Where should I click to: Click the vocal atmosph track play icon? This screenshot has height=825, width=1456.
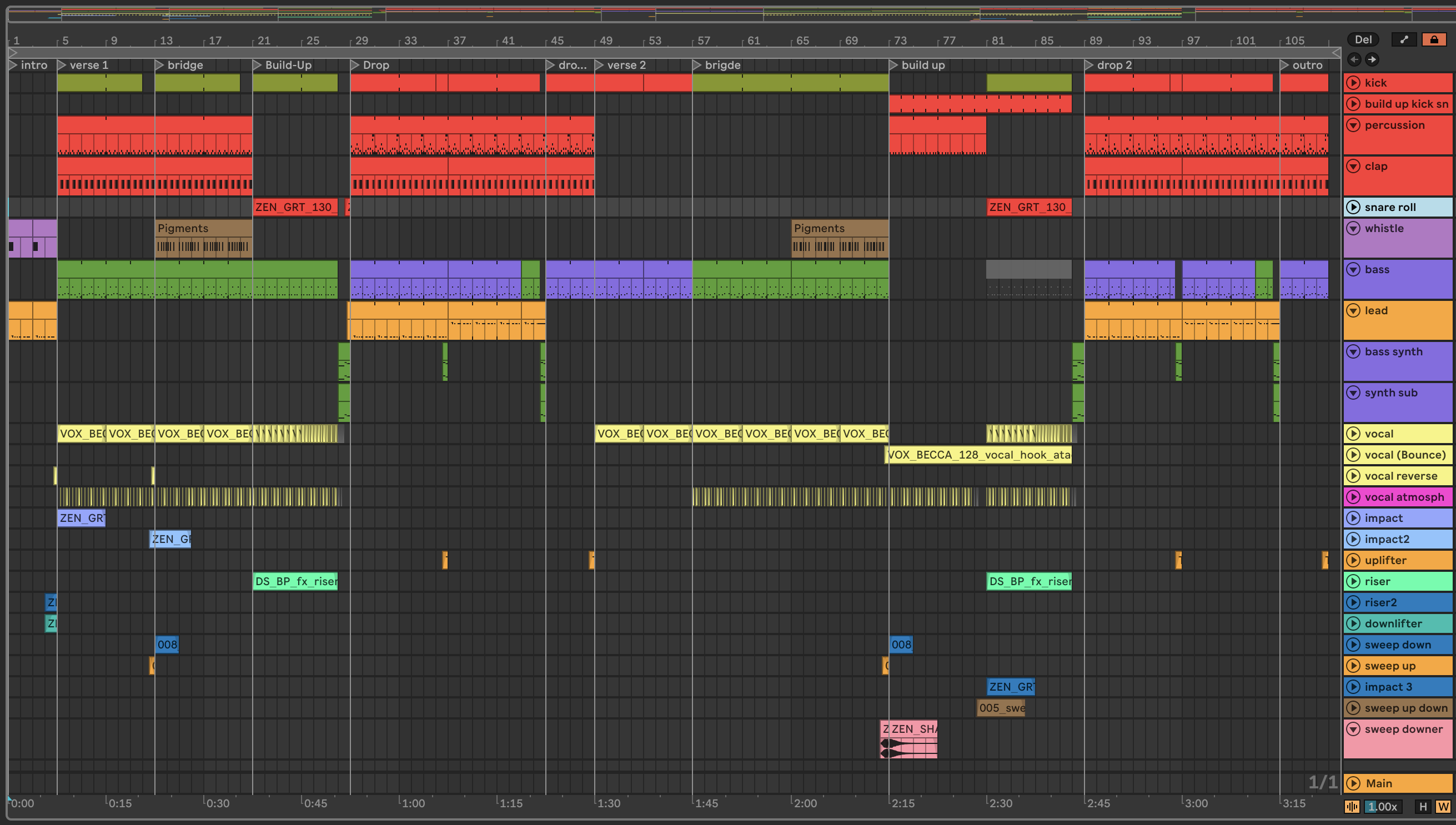(x=1353, y=497)
